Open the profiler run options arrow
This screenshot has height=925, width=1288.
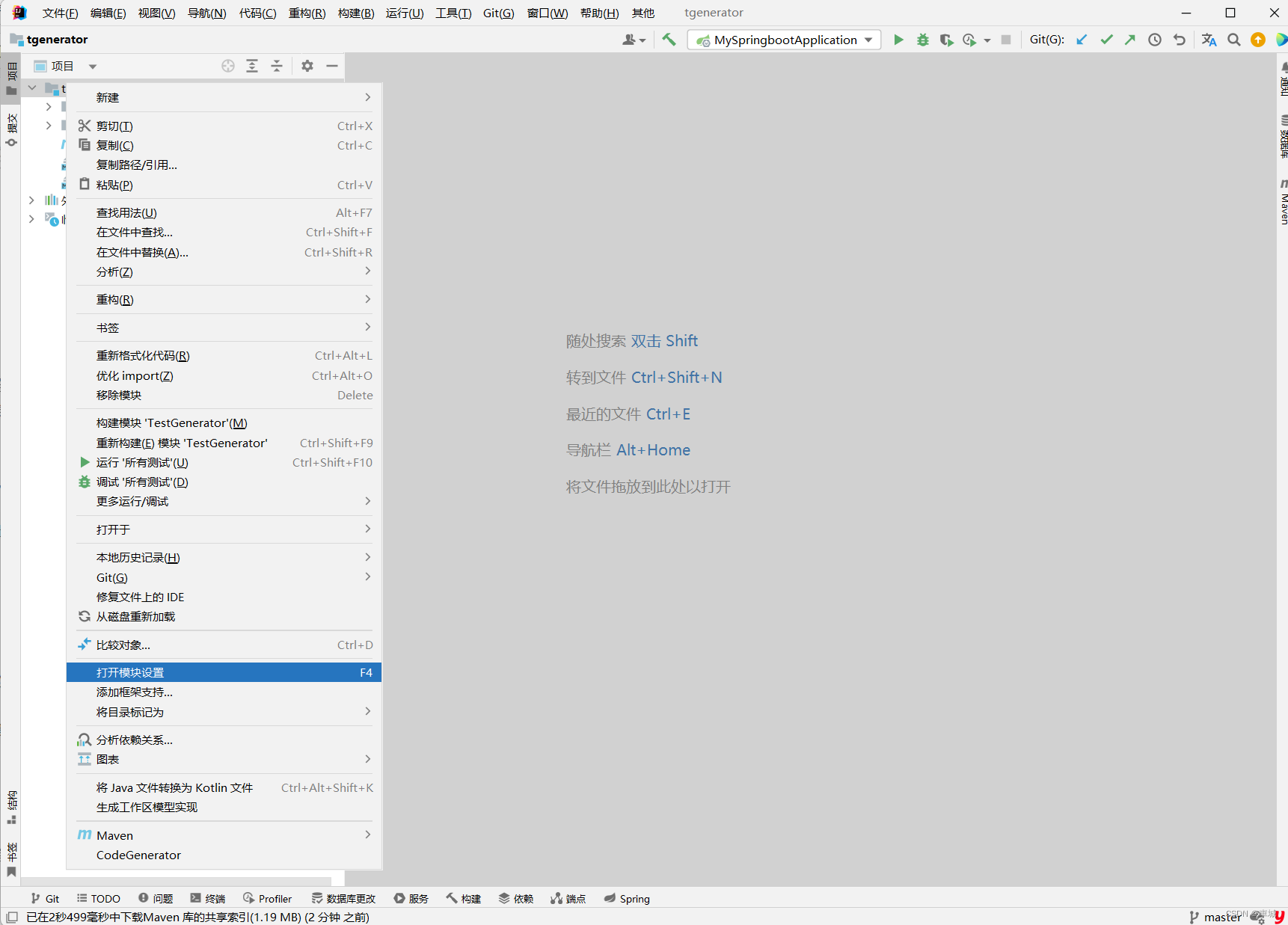click(987, 40)
